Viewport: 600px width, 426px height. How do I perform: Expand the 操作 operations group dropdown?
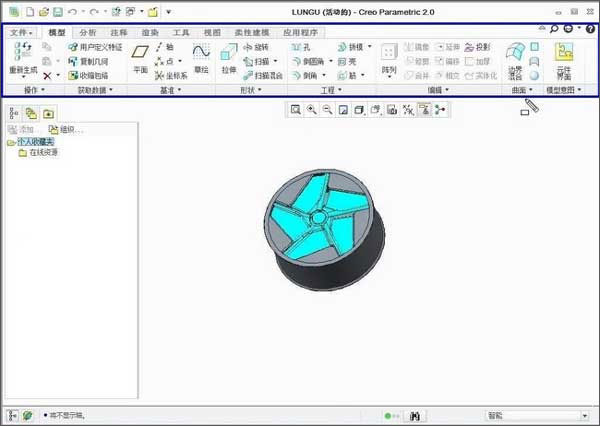[34, 90]
